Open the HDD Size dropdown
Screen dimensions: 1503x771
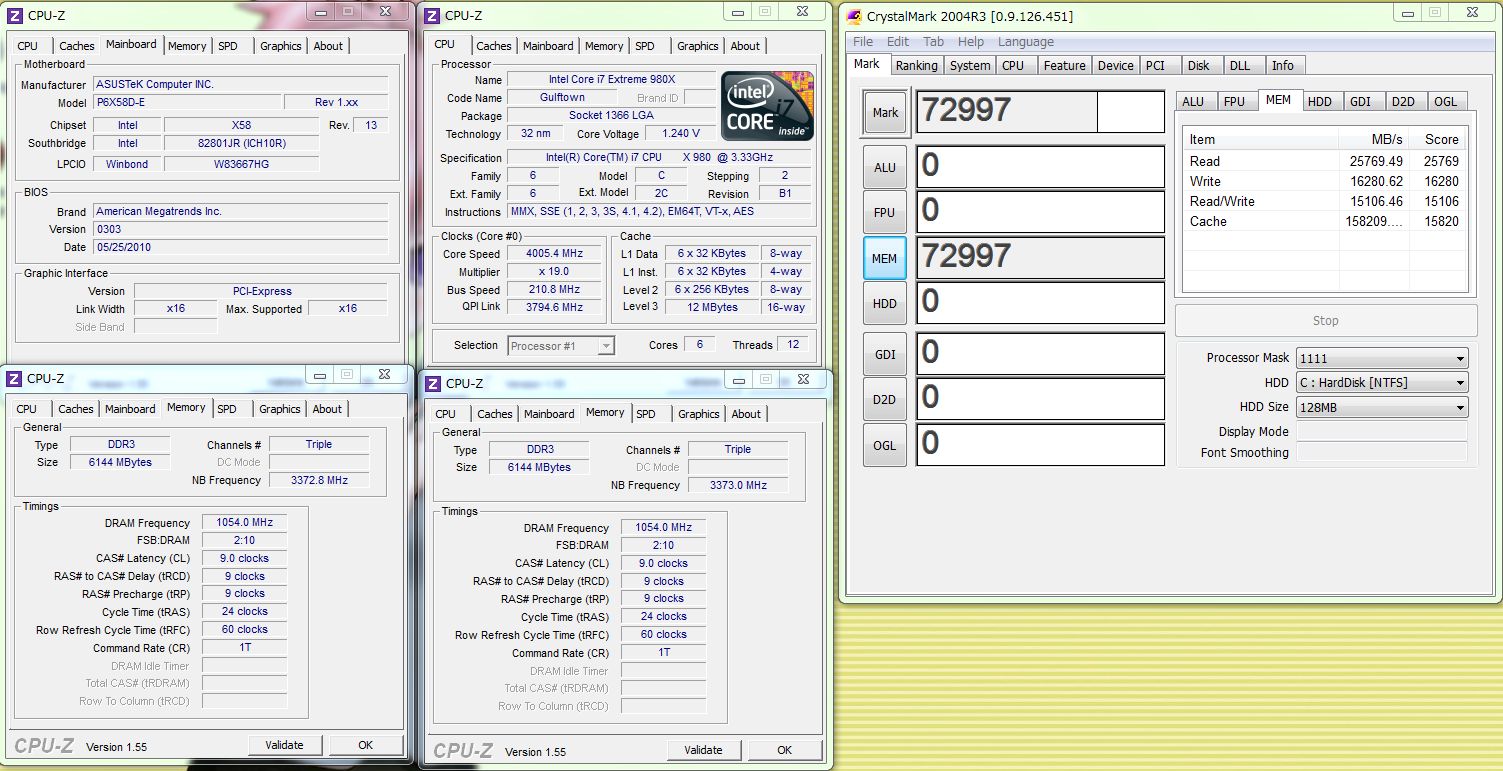[1381, 408]
